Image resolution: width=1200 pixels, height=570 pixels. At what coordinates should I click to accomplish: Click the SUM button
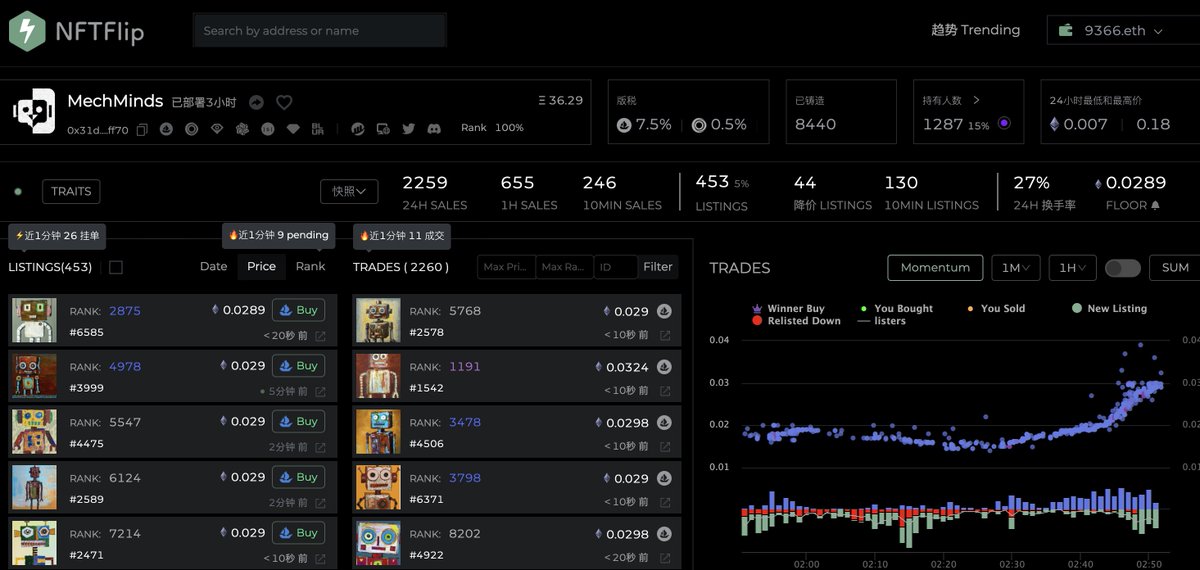pyautogui.click(x=1175, y=268)
